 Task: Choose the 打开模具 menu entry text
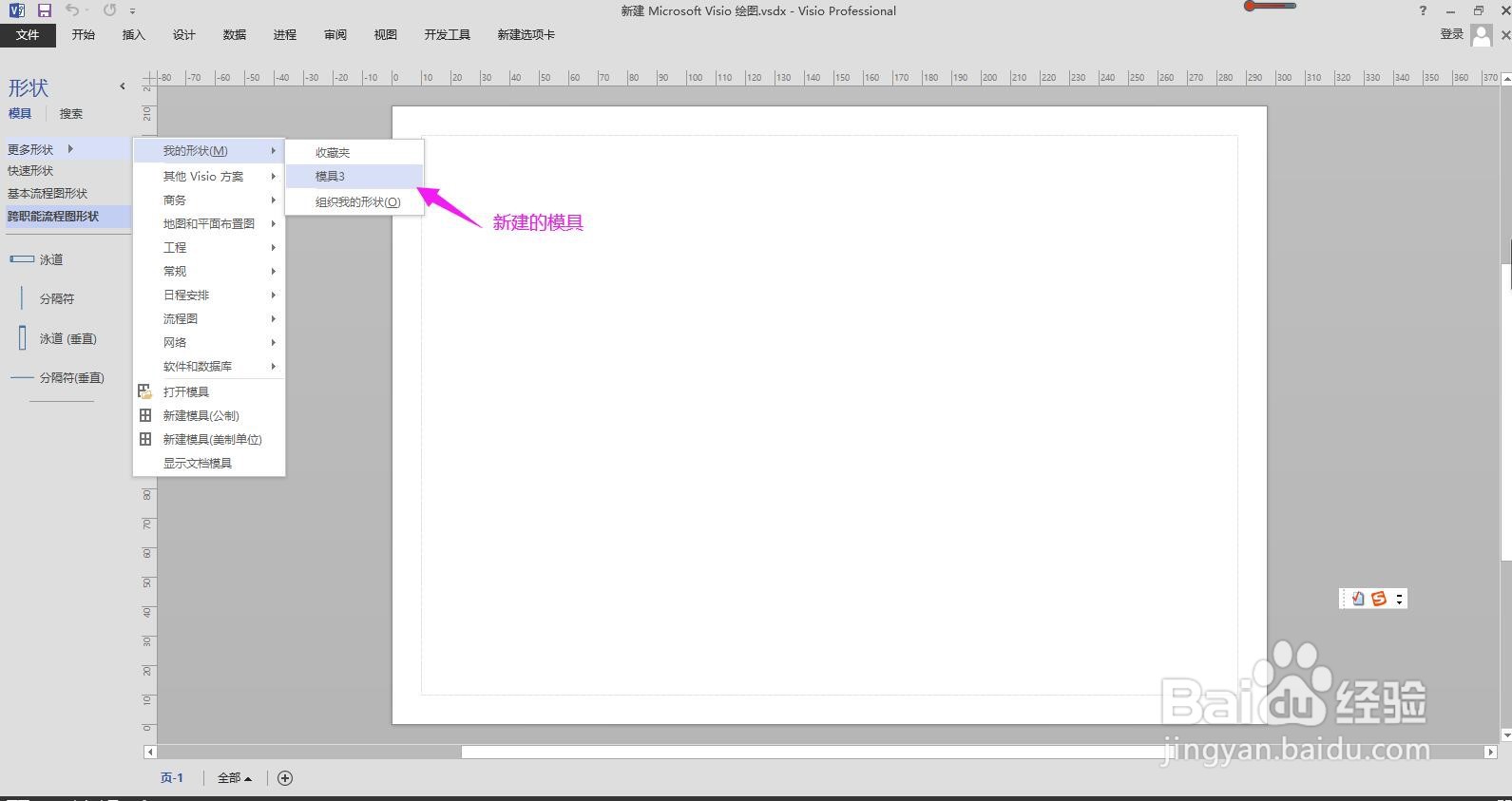(x=186, y=391)
